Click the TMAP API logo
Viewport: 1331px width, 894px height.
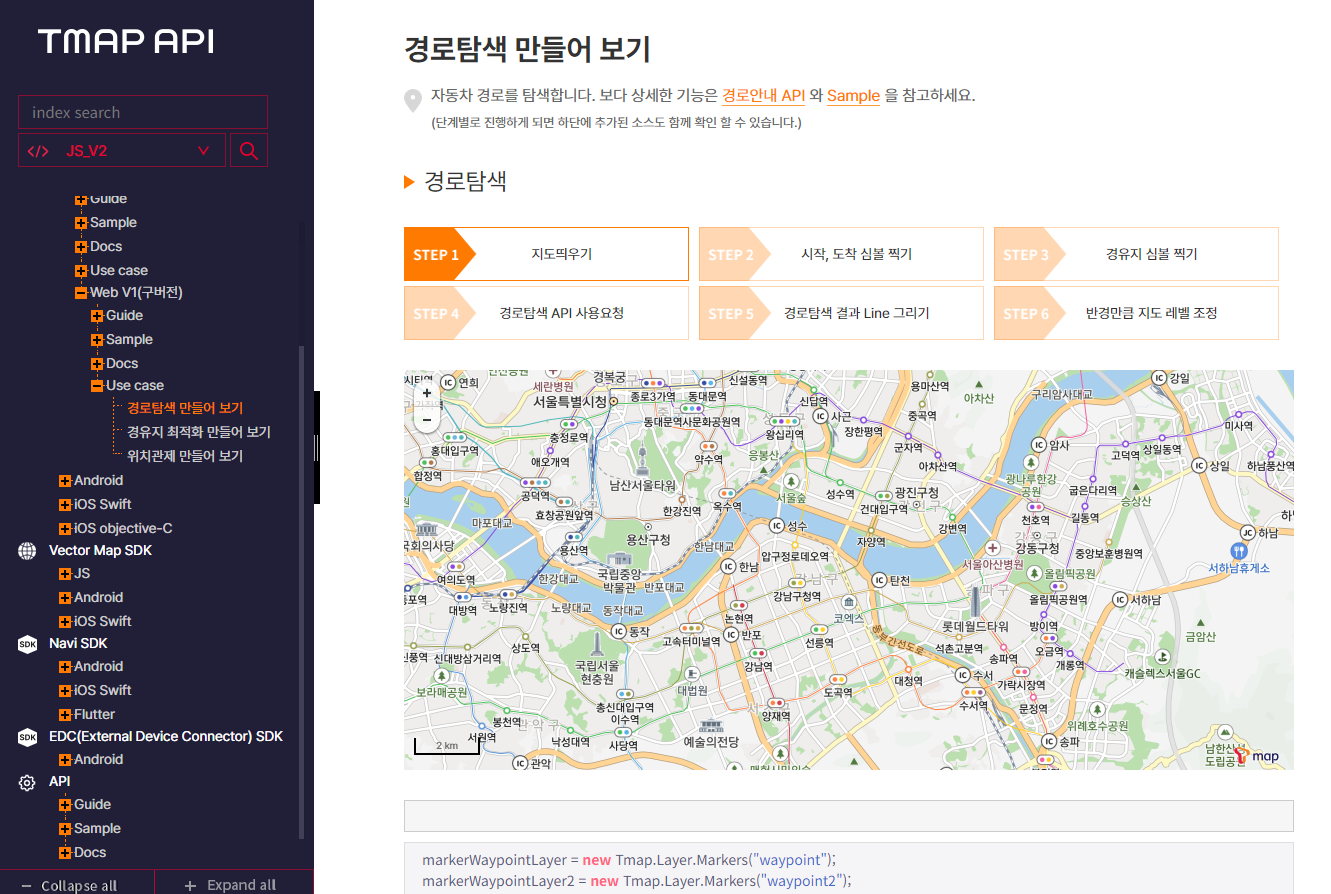coord(126,41)
